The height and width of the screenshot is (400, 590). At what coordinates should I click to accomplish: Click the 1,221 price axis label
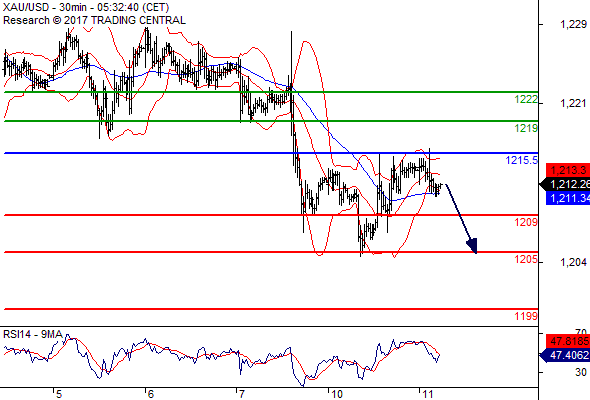(x=573, y=103)
